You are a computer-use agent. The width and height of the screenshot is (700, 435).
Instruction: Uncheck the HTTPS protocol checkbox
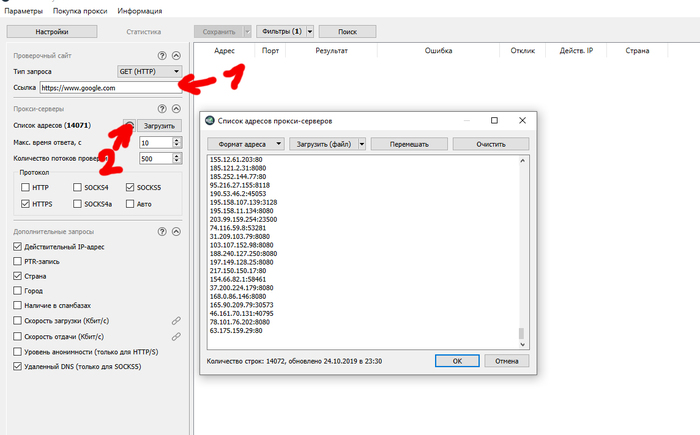coord(25,204)
